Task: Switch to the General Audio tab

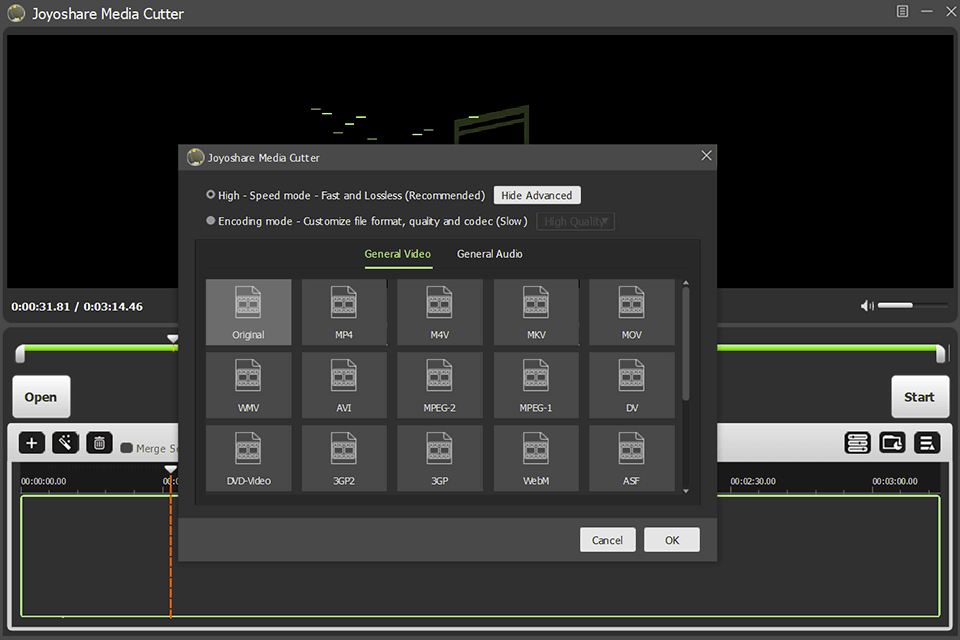Action: (489, 254)
